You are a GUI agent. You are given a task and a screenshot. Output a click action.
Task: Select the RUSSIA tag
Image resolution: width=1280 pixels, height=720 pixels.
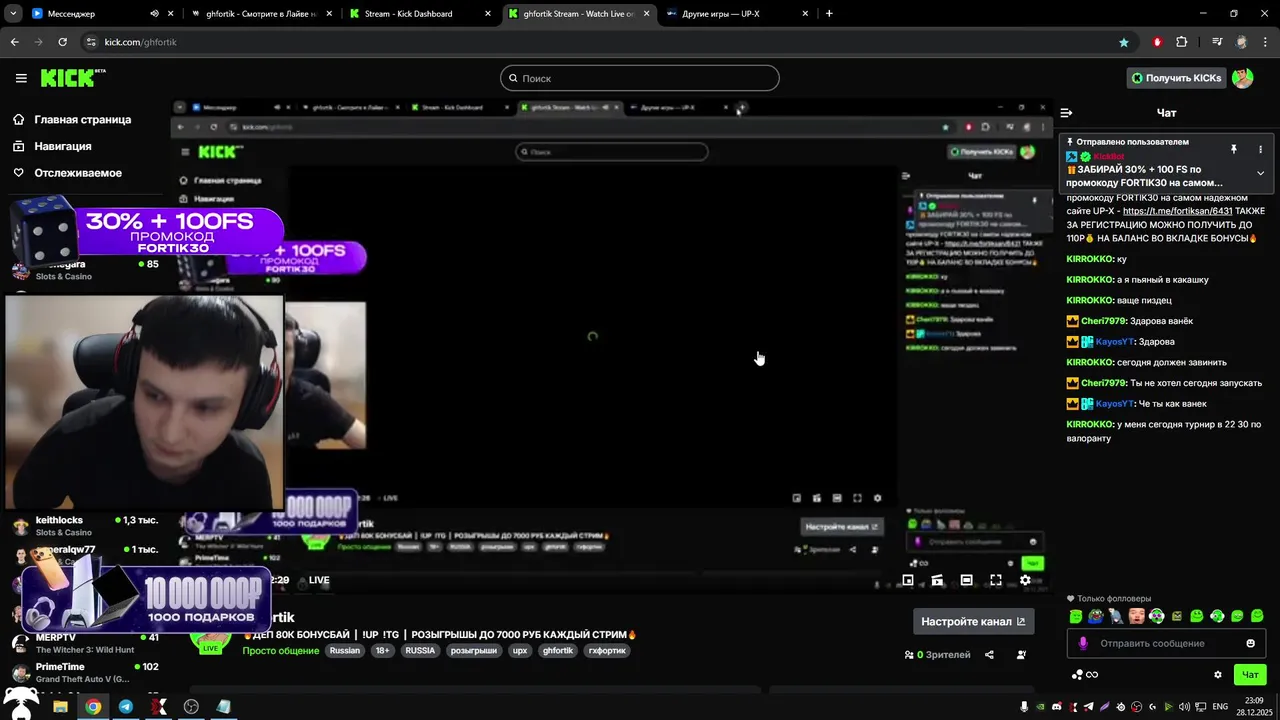420,650
